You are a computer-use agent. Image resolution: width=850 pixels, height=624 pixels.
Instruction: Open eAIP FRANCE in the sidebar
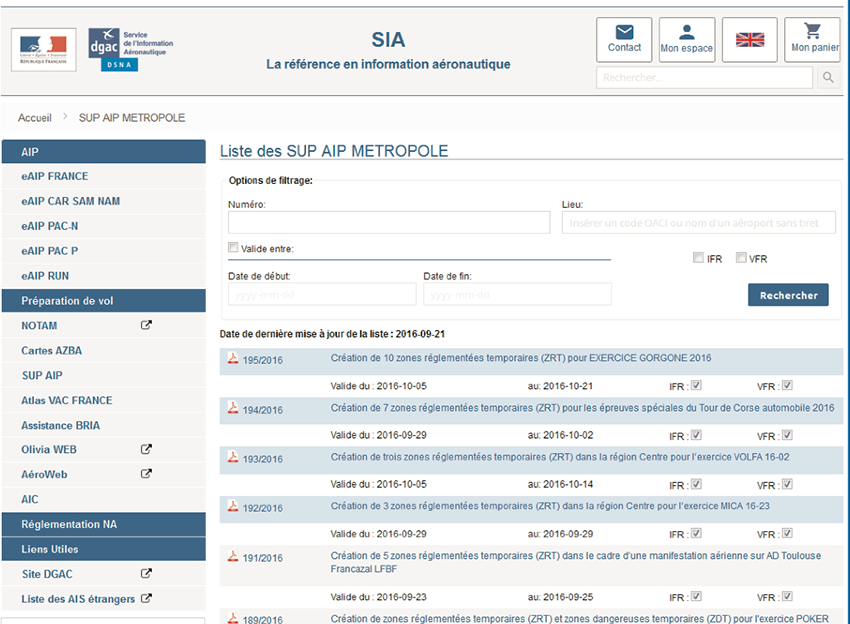104,176
